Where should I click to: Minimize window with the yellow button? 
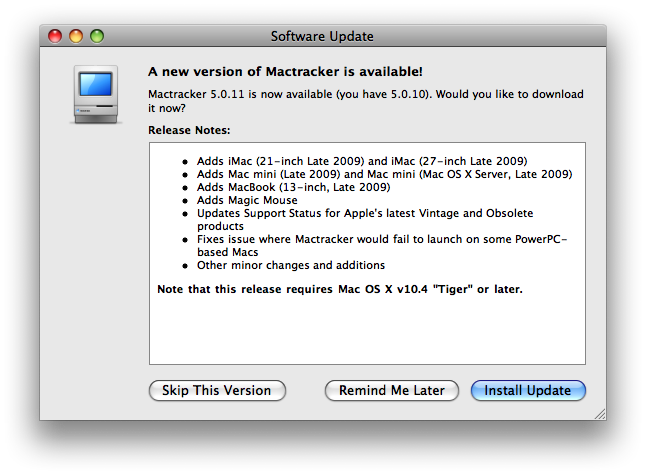point(76,36)
